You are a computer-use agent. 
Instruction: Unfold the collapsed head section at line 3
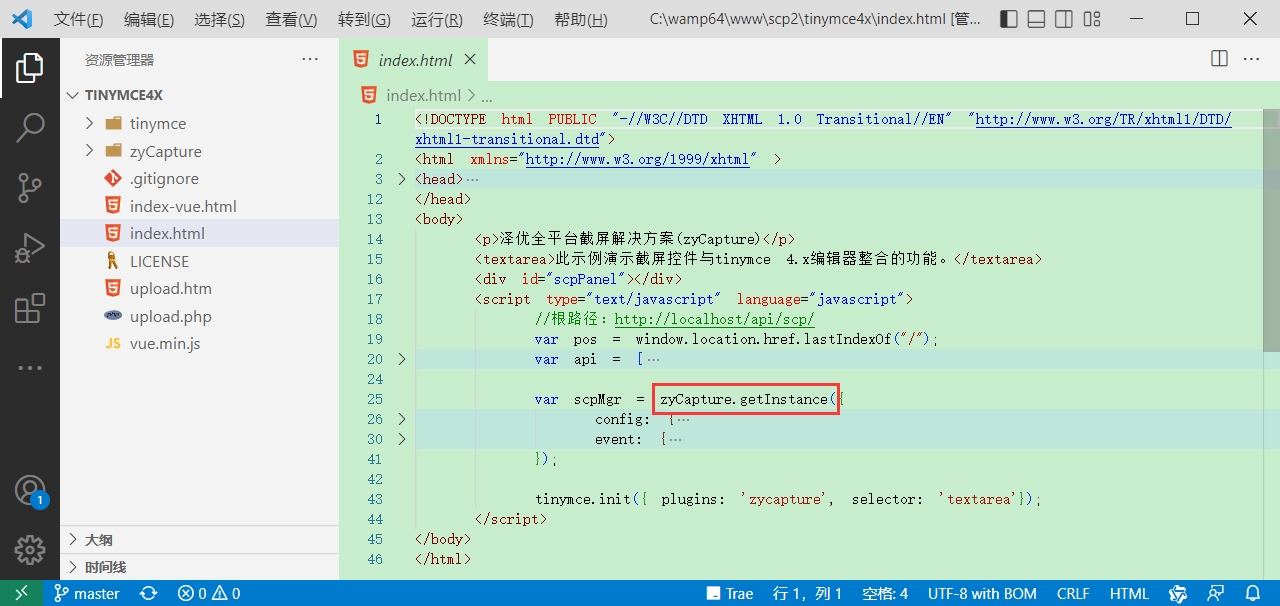(402, 179)
